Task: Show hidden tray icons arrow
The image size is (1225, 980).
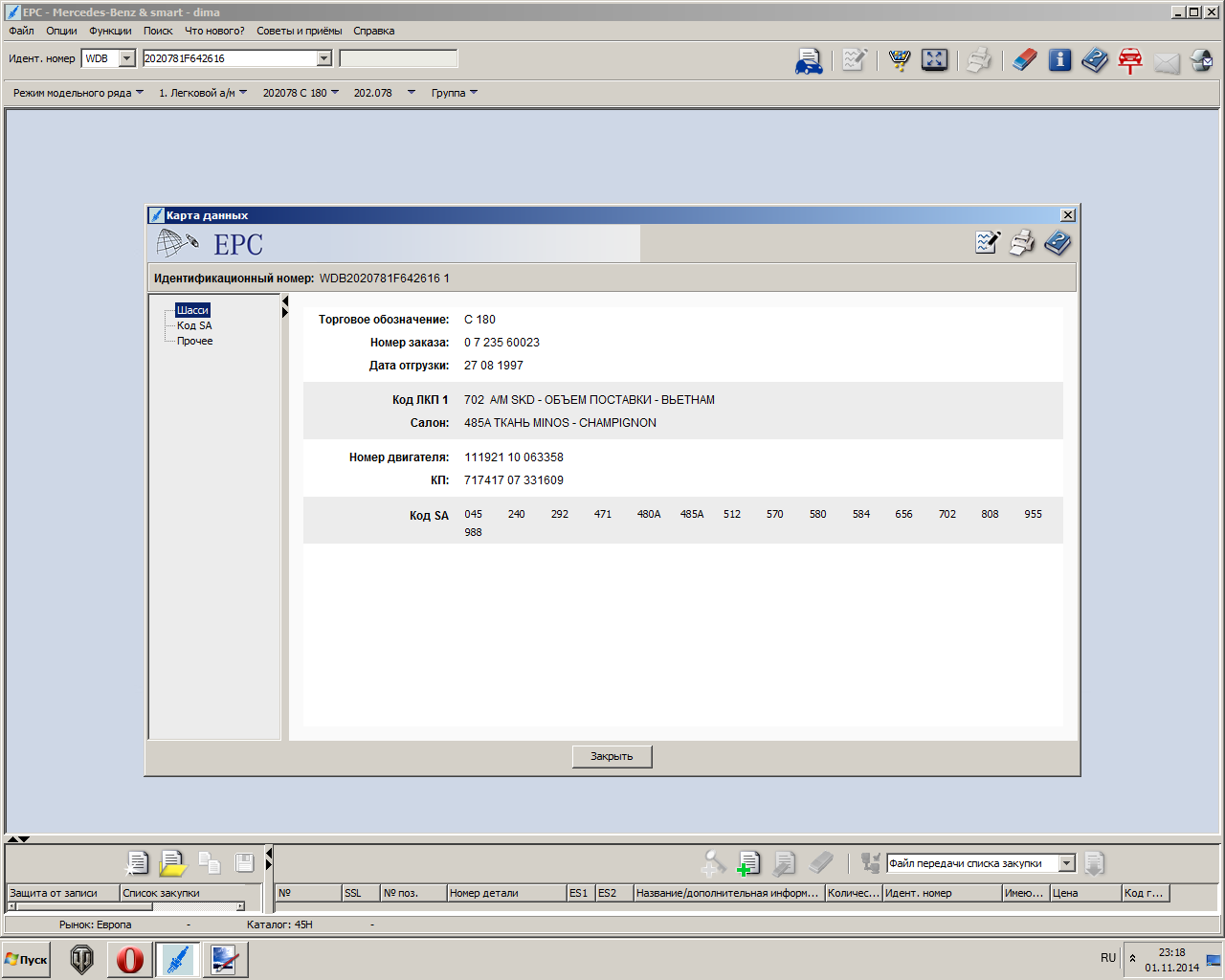Action: [1132, 958]
